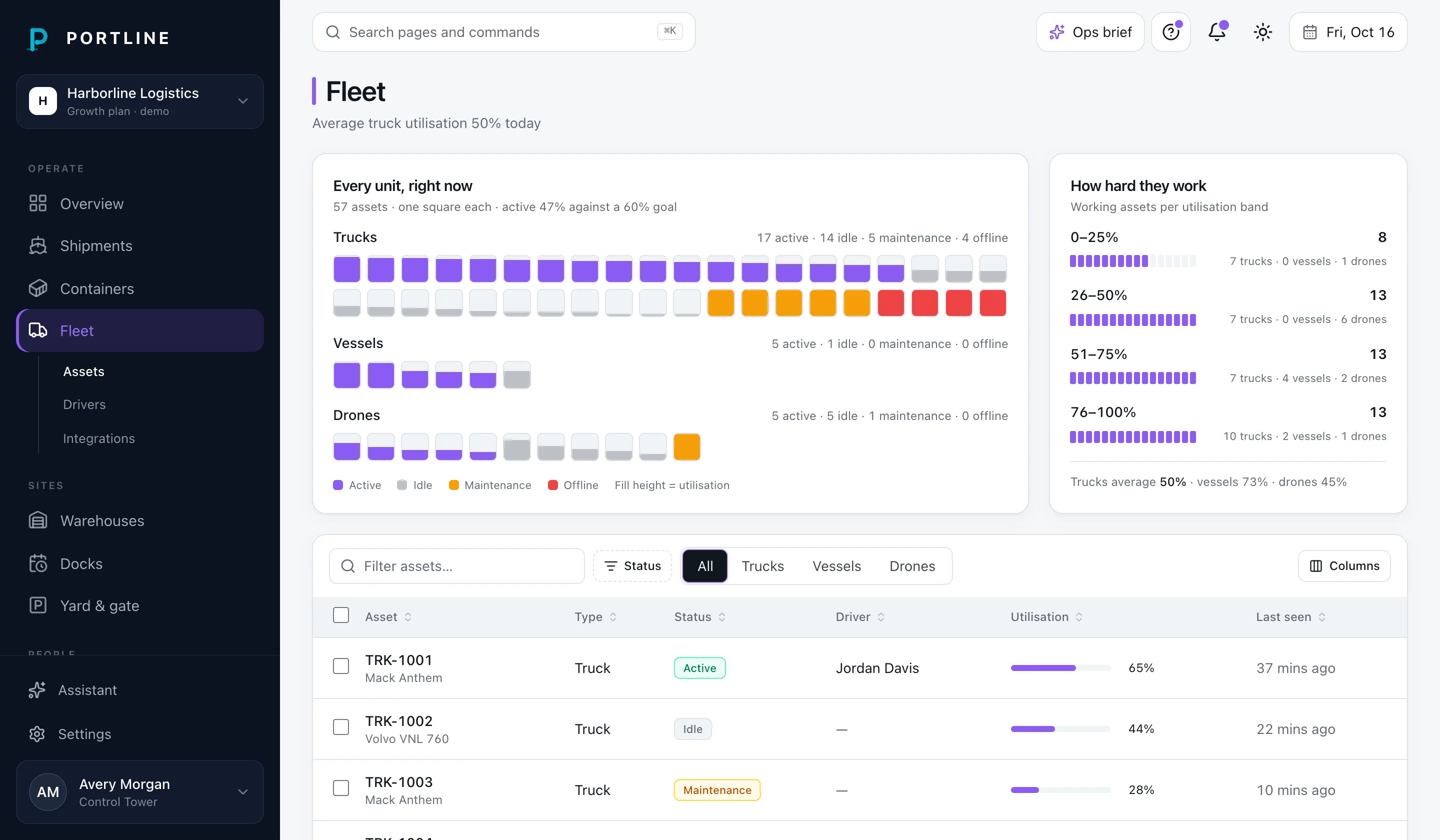
Task: Open the Columns chooser button
Action: (1344, 565)
